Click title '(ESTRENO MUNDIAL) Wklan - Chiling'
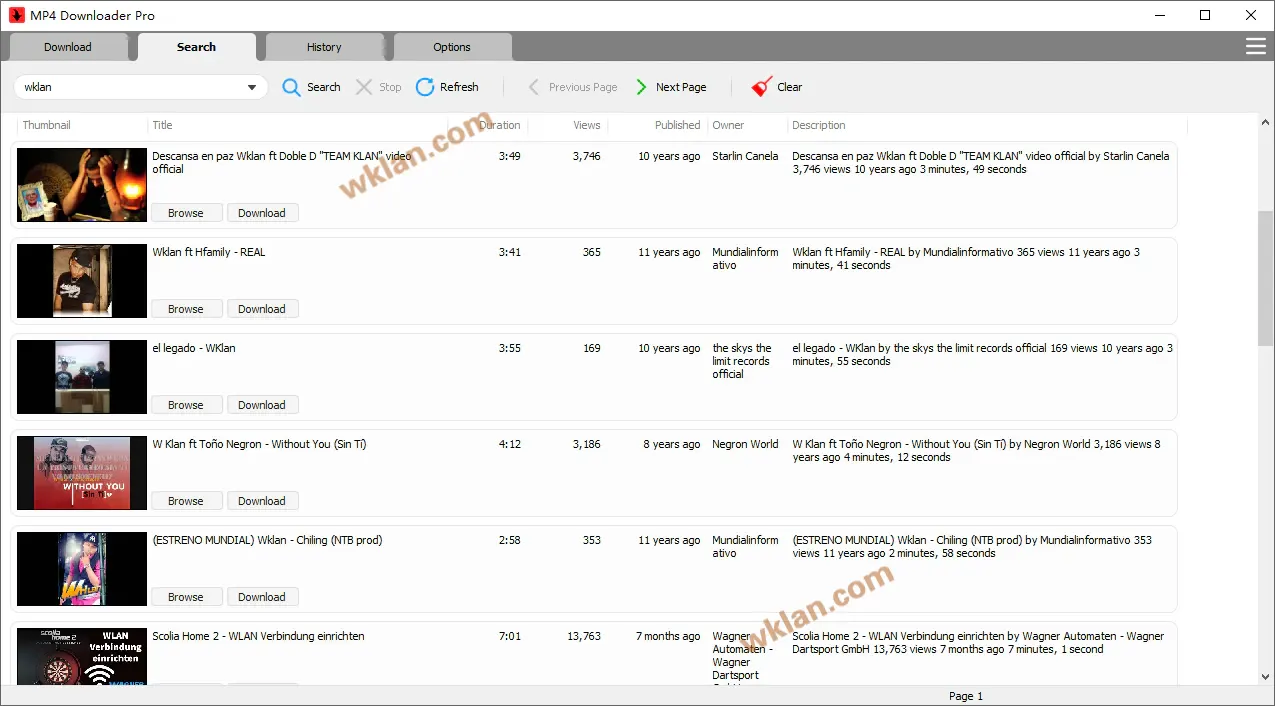The height and width of the screenshot is (706, 1275). click(267, 540)
